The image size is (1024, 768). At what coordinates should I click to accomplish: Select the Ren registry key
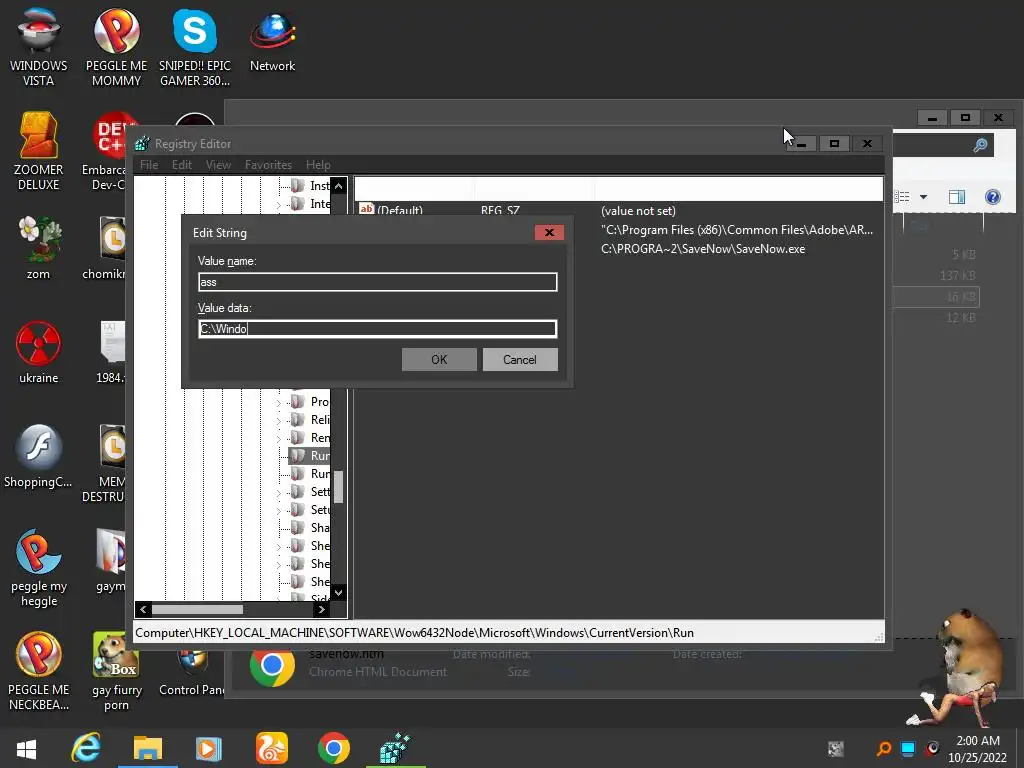click(x=311, y=438)
